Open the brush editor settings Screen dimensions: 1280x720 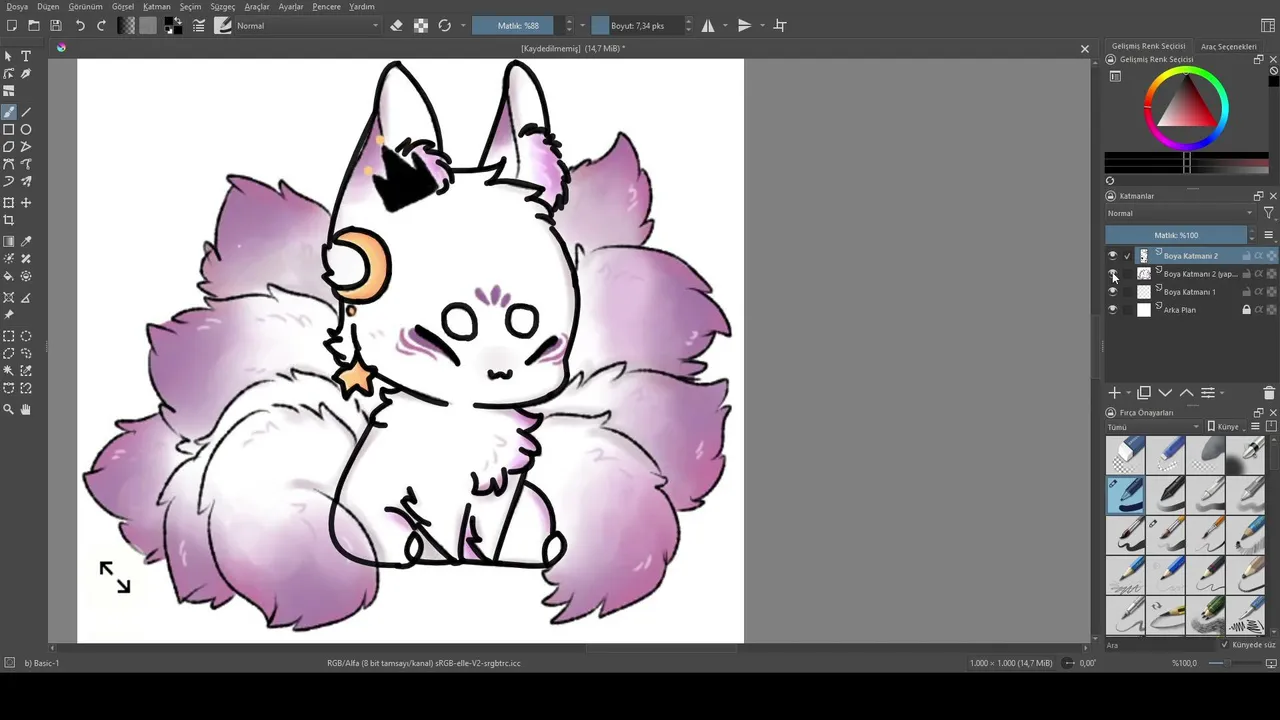[x=199, y=25]
